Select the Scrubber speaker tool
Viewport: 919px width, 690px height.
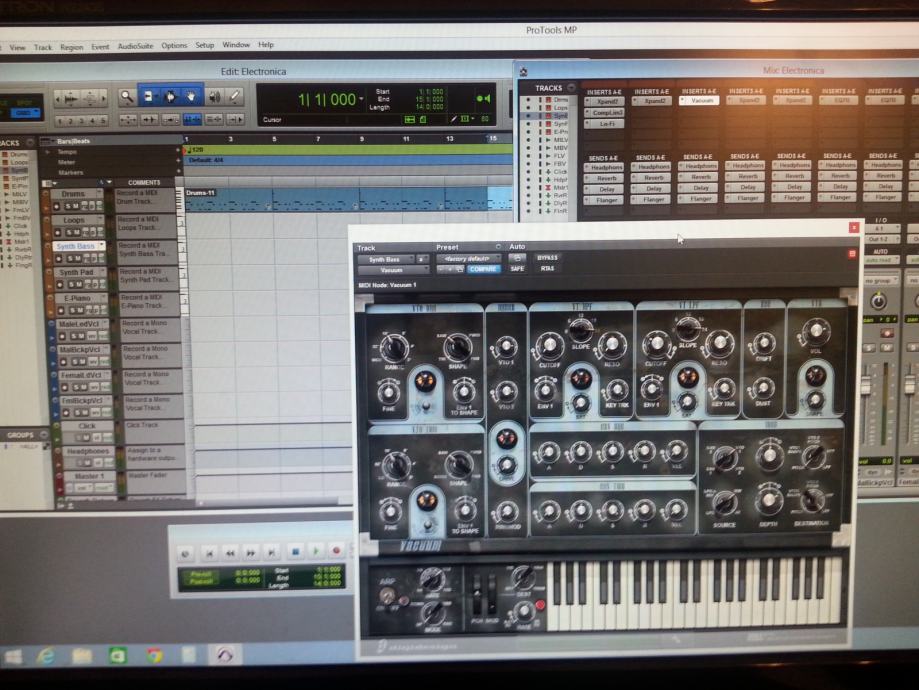tap(215, 97)
